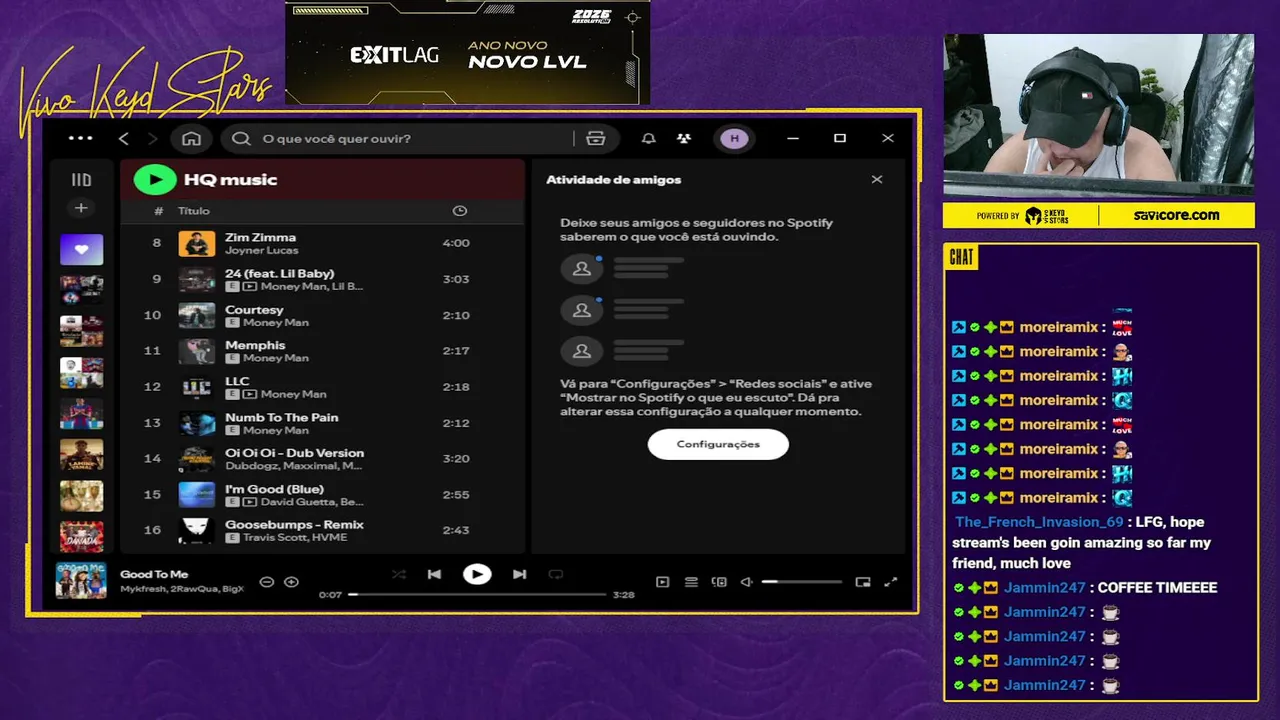Click the Your Library icon

click(81, 180)
